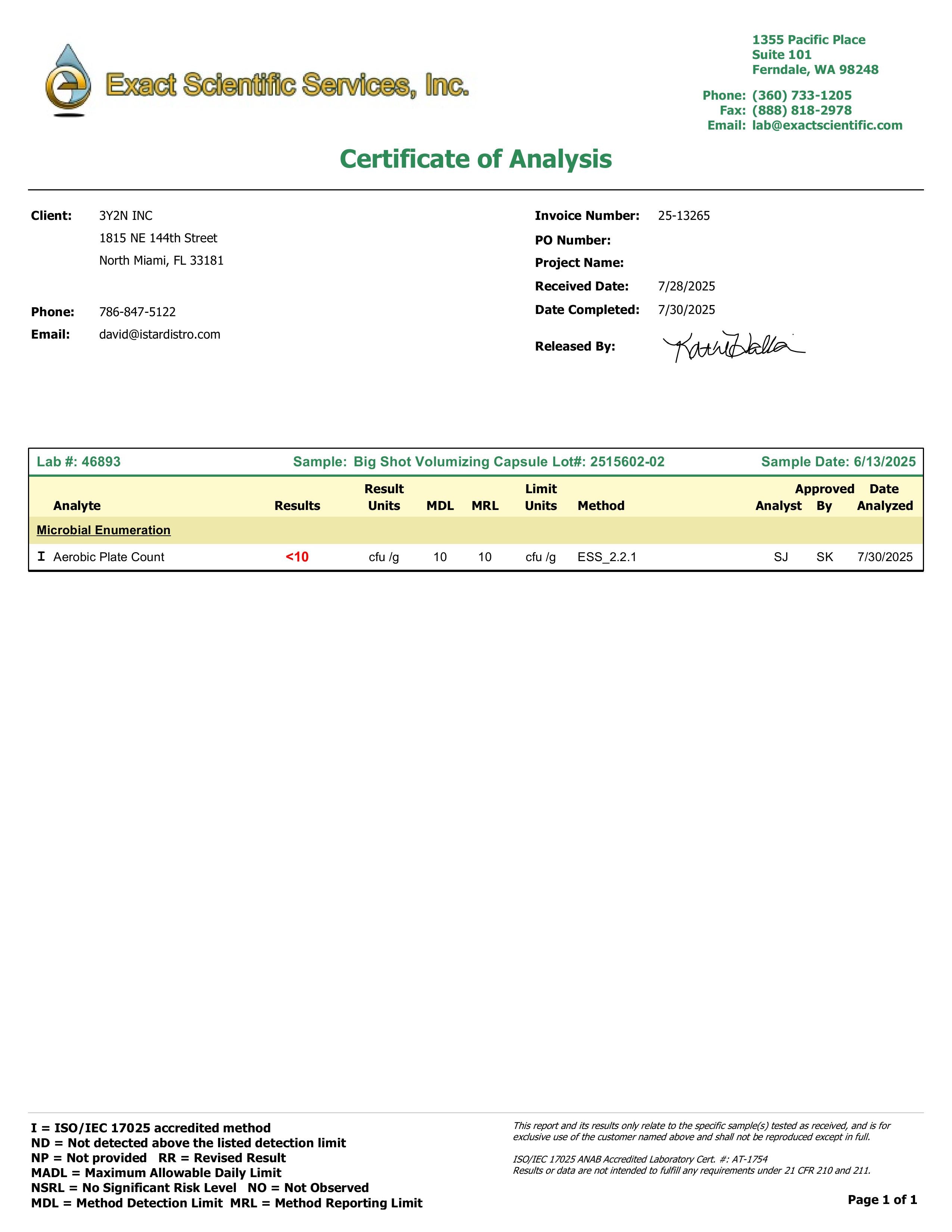Image resolution: width=952 pixels, height=1232 pixels.
Task: Select the Microbial Enumeration section heading
Action: (x=103, y=530)
